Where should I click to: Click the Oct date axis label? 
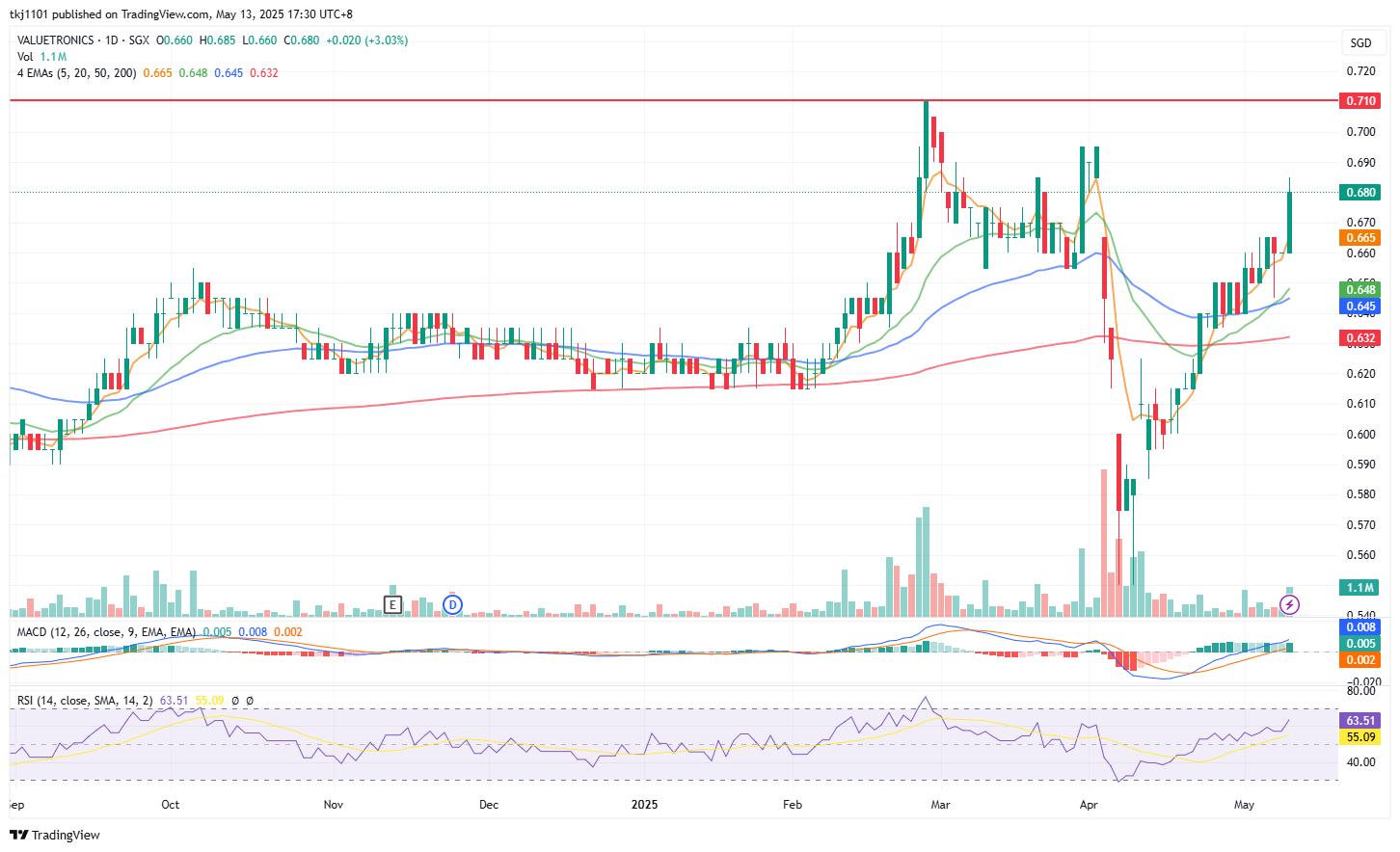click(x=171, y=804)
